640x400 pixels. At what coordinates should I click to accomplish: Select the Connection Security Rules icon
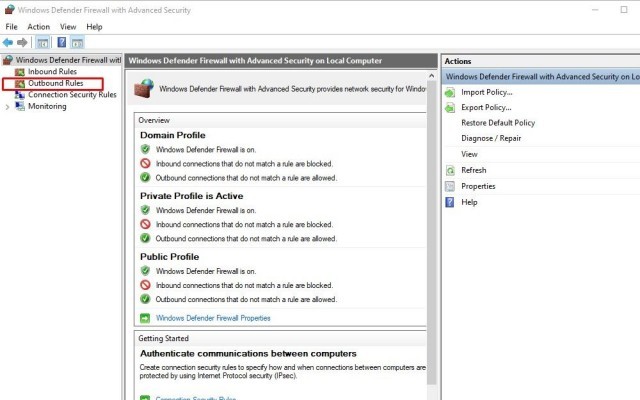coord(20,95)
